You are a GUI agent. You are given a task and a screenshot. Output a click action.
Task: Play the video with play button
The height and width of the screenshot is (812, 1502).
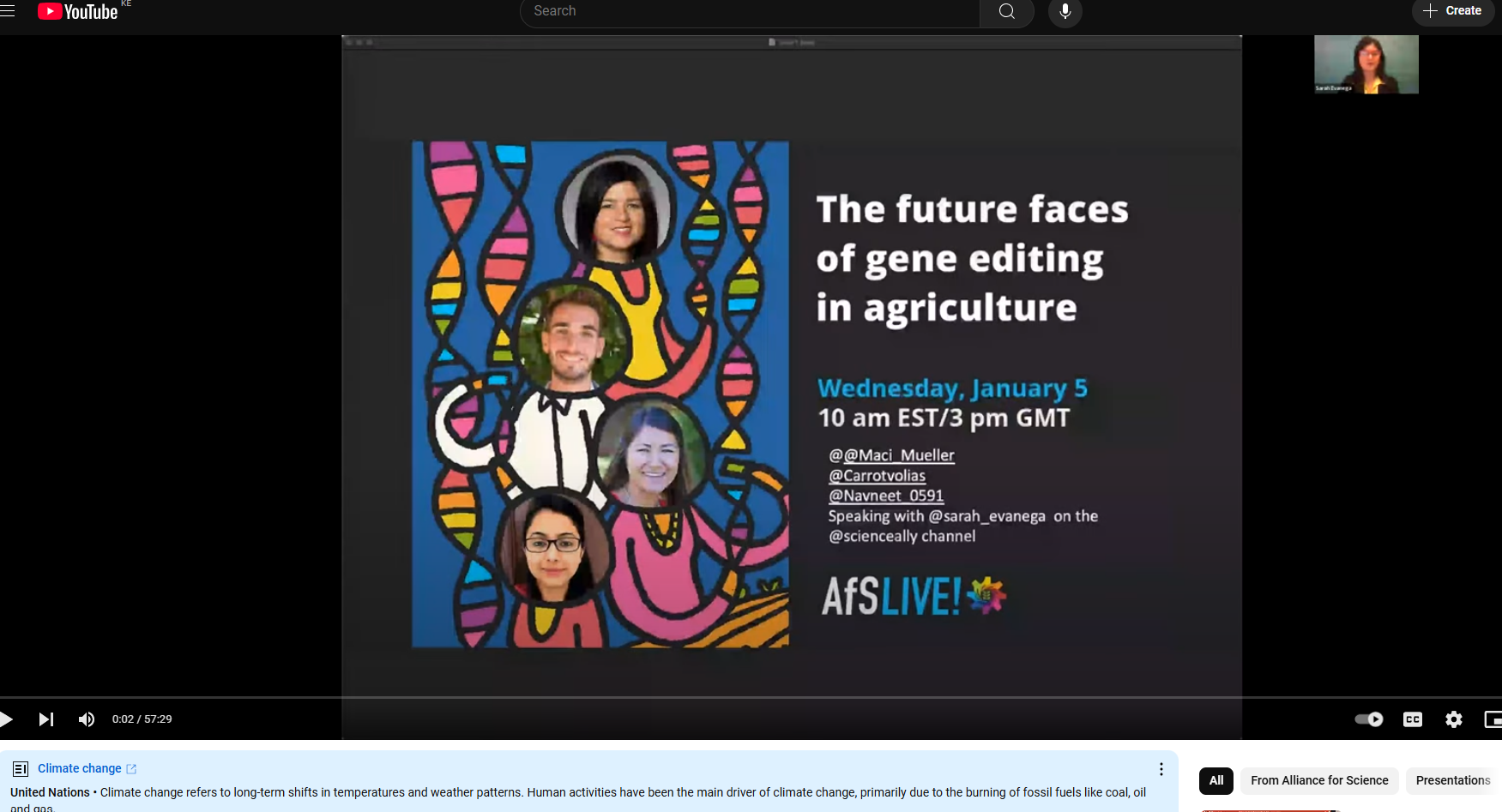pyautogui.click(x=6, y=719)
